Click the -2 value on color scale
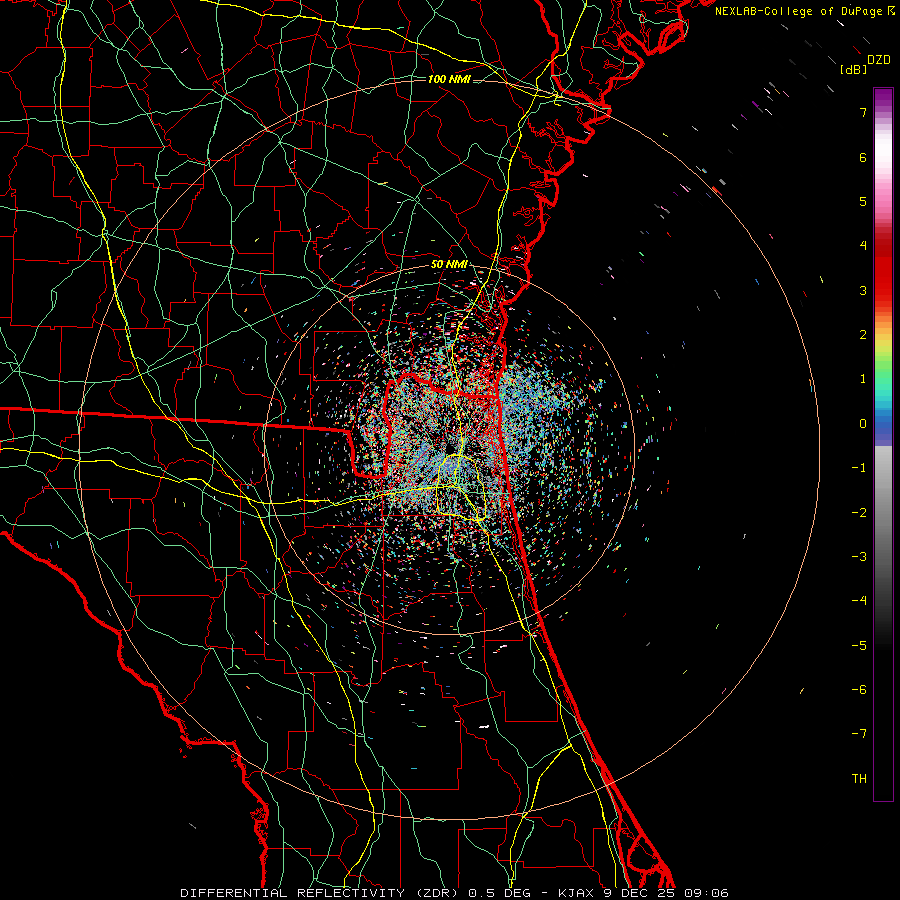This screenshot has width=900, height=900. (859, 513)
